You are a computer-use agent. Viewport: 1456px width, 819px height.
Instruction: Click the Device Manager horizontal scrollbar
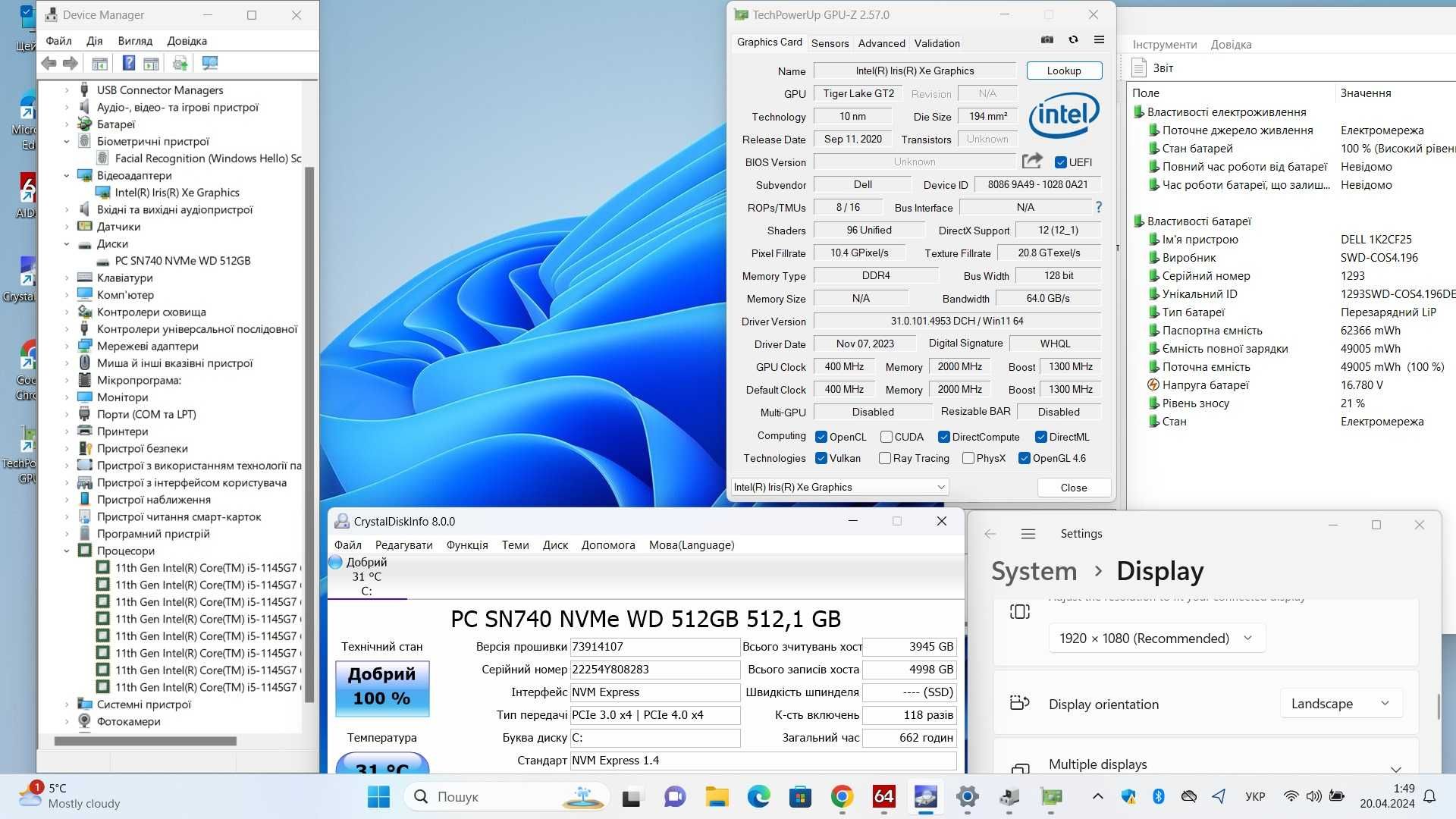tap(146, 741)
